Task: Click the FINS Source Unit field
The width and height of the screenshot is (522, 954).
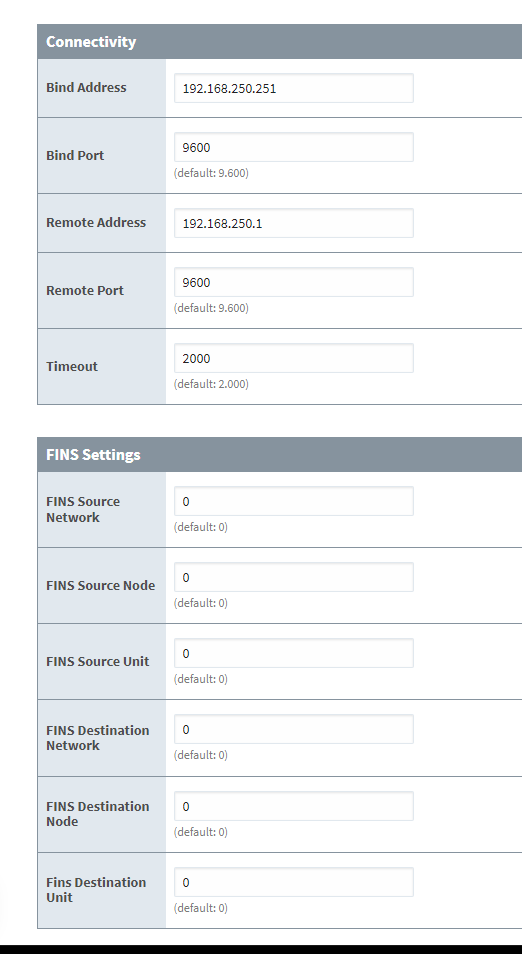Action: tap(294, 653)
